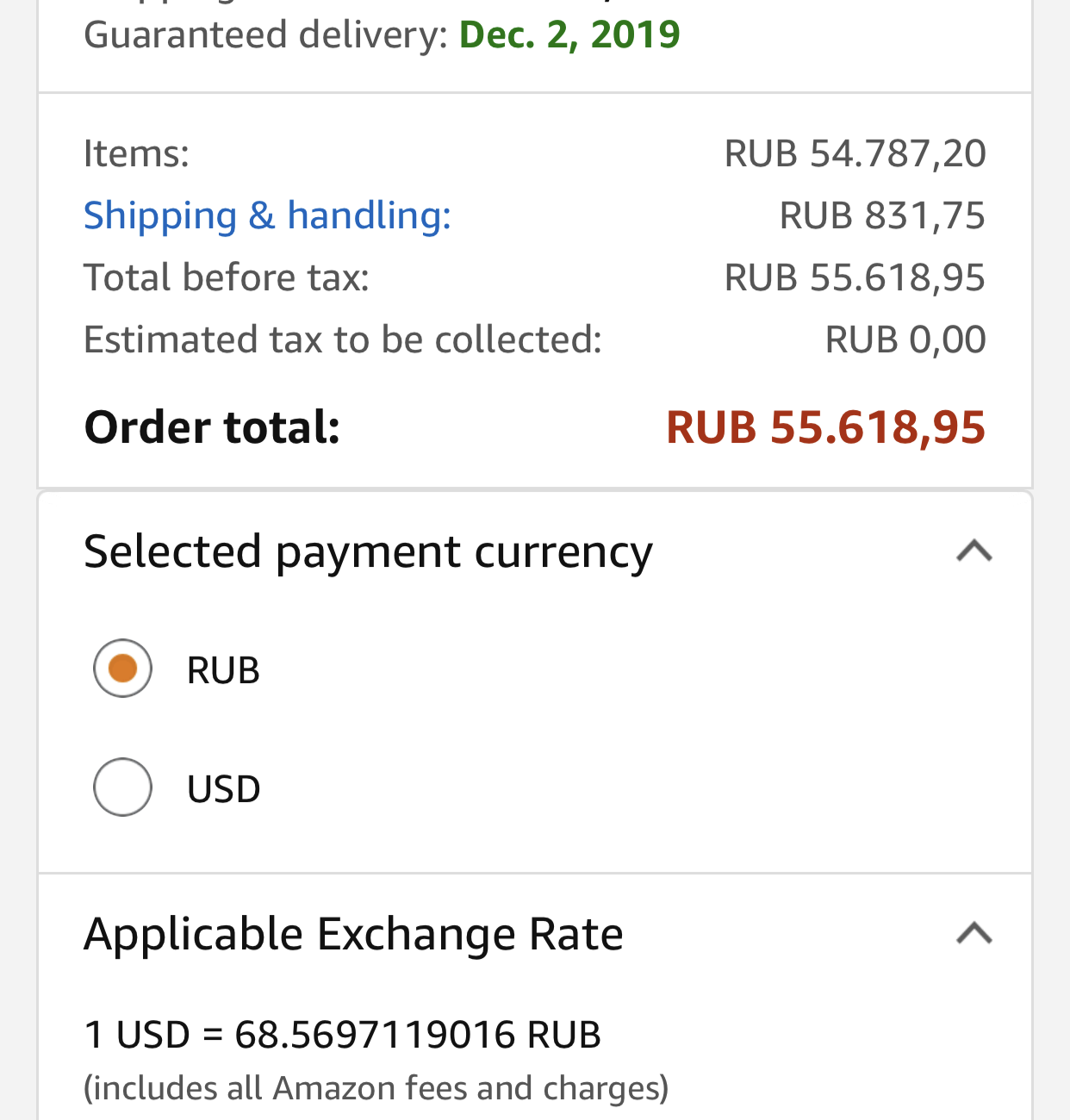
Task: Click the shipping cost RUB 831,75
Action: [x=881, y=215]
